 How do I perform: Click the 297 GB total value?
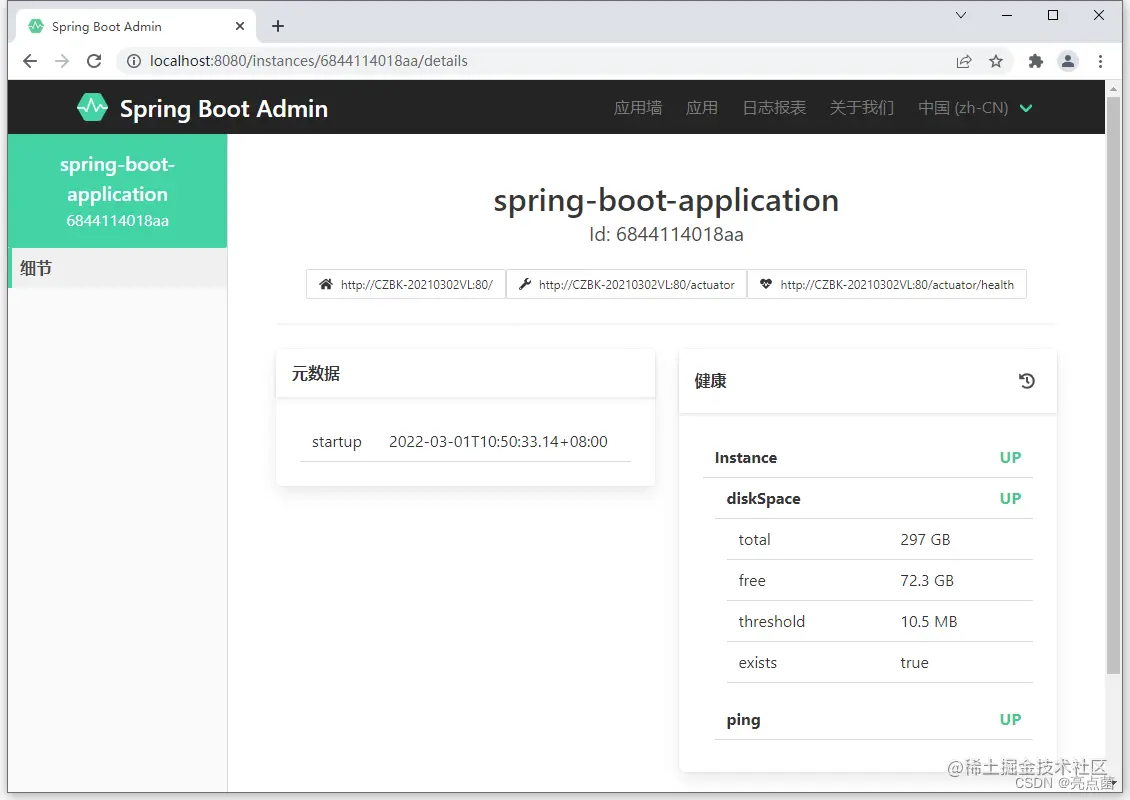pyautogui.click(x=925, y=540)
